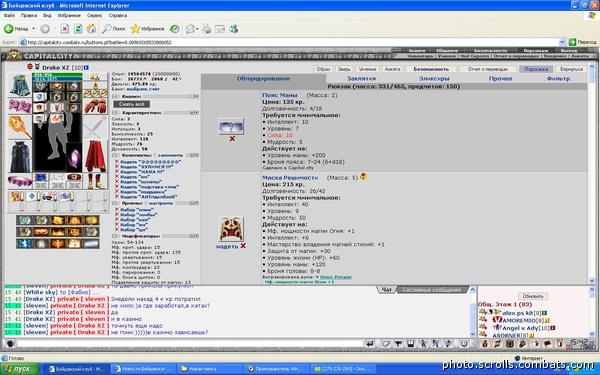
Task: Open the address bar dropdown arrow
Action: [562, 42]
